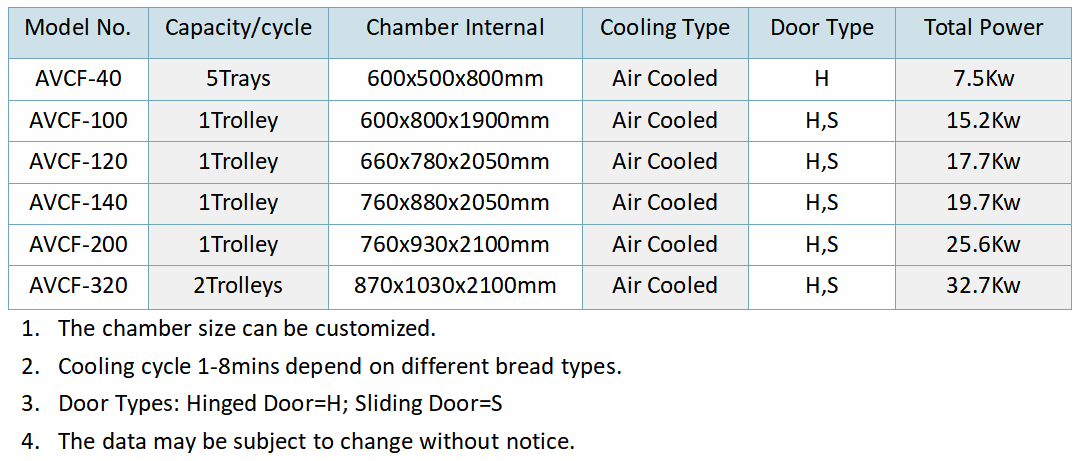Select the Cooling Type header cell
The height and width of the screenshot is (461, 1079).
(x=665, y=29)
